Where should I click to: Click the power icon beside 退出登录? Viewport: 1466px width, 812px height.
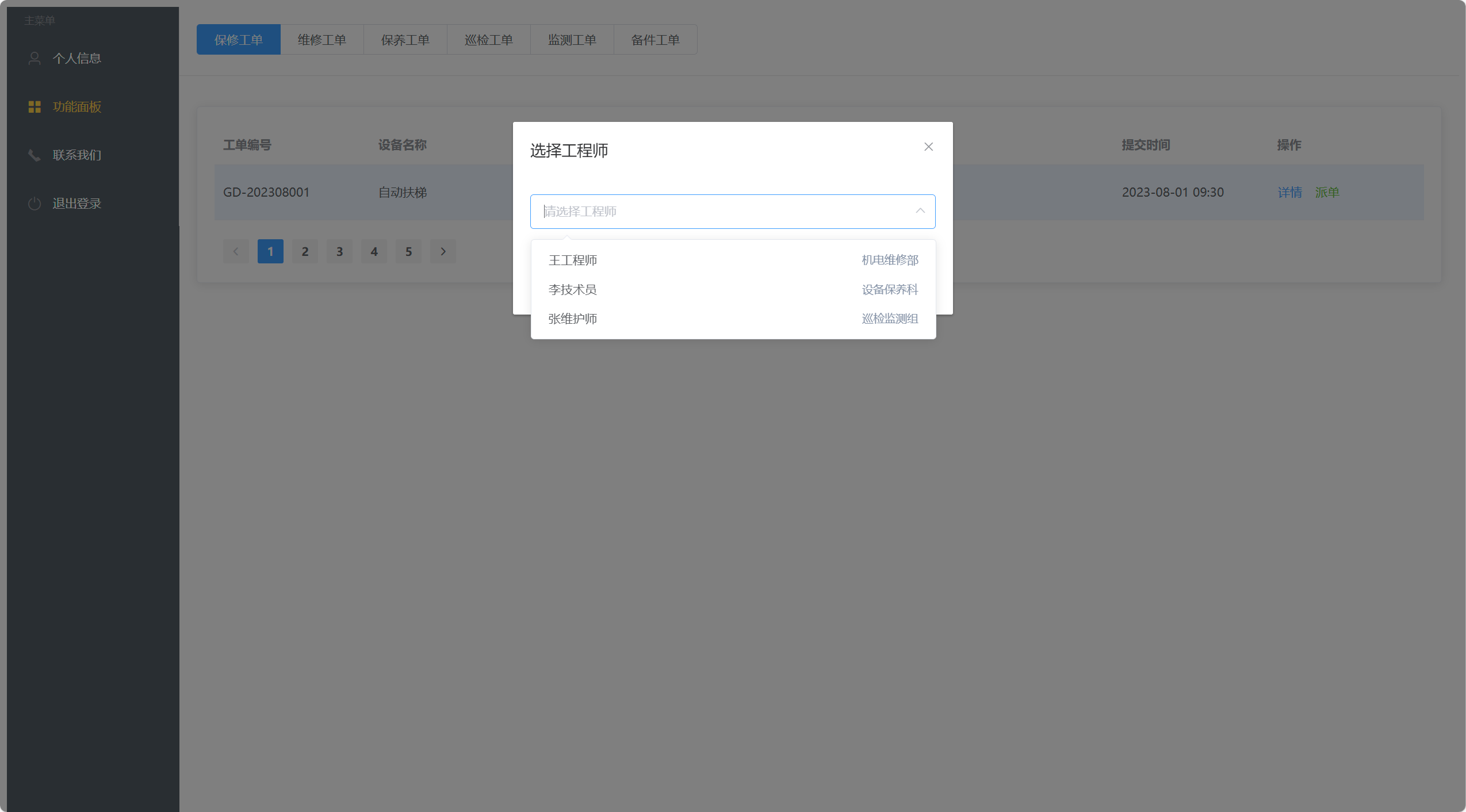tap(35, 204)
